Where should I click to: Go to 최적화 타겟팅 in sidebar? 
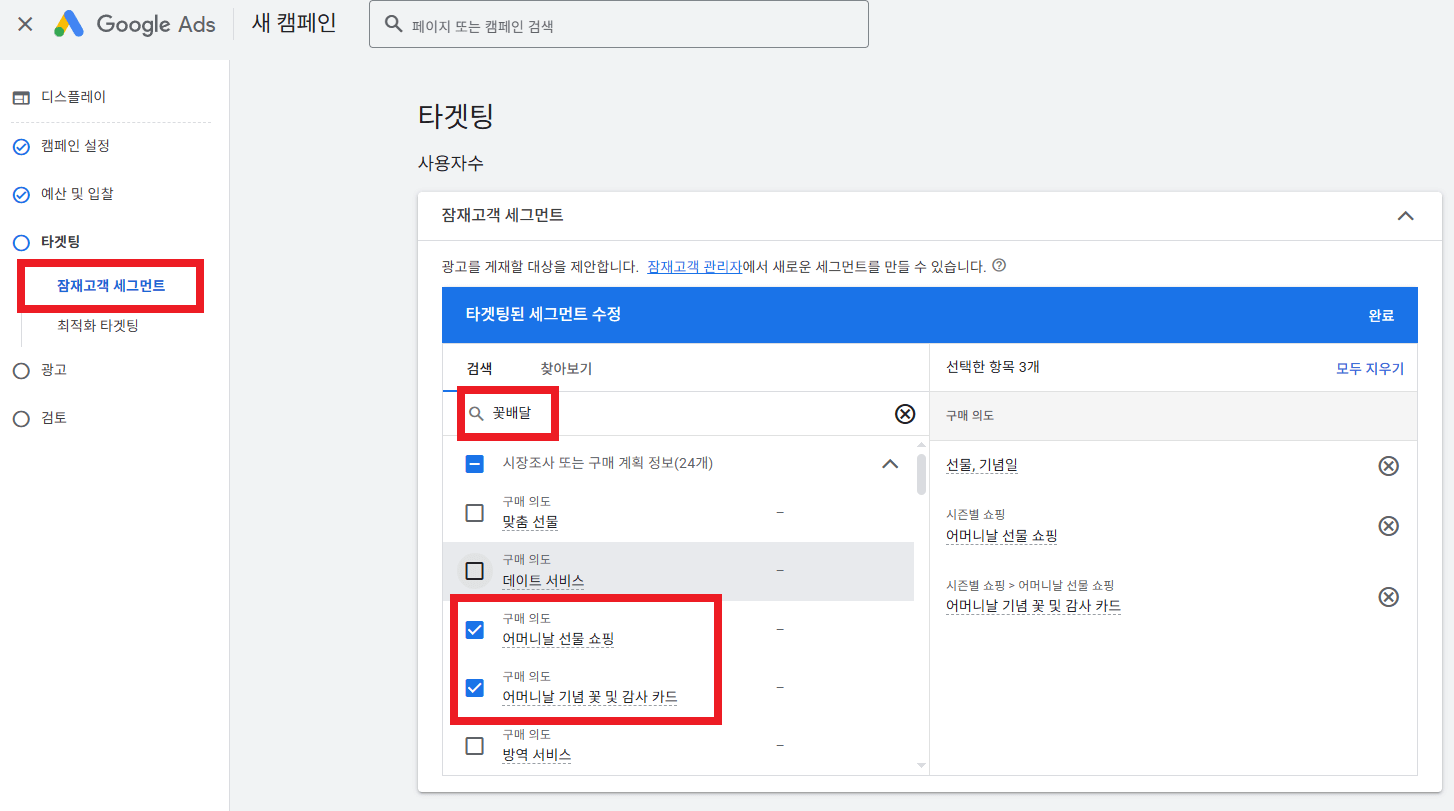coord(97,326)
